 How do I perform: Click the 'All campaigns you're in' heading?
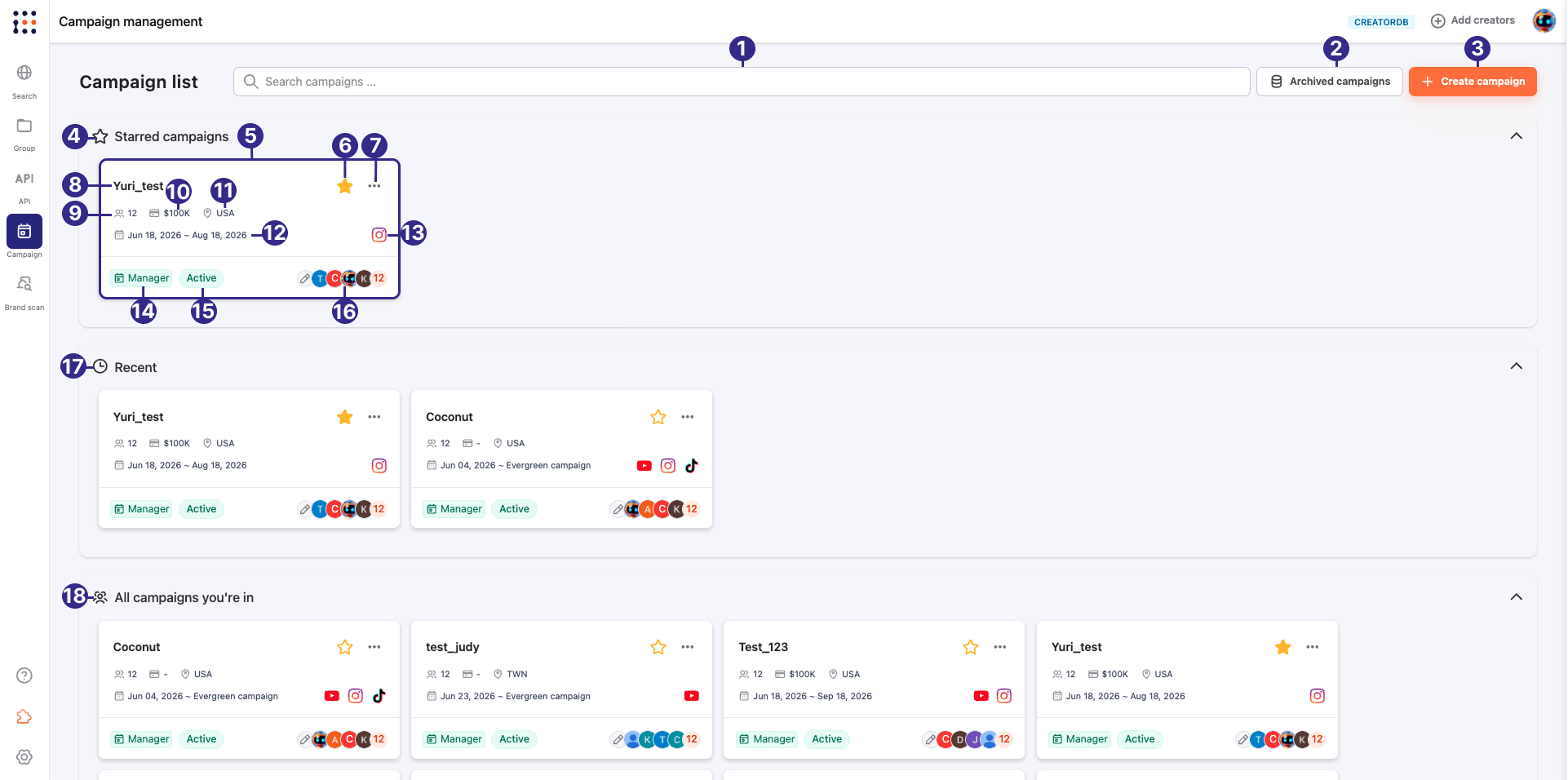tap(184, 597)
